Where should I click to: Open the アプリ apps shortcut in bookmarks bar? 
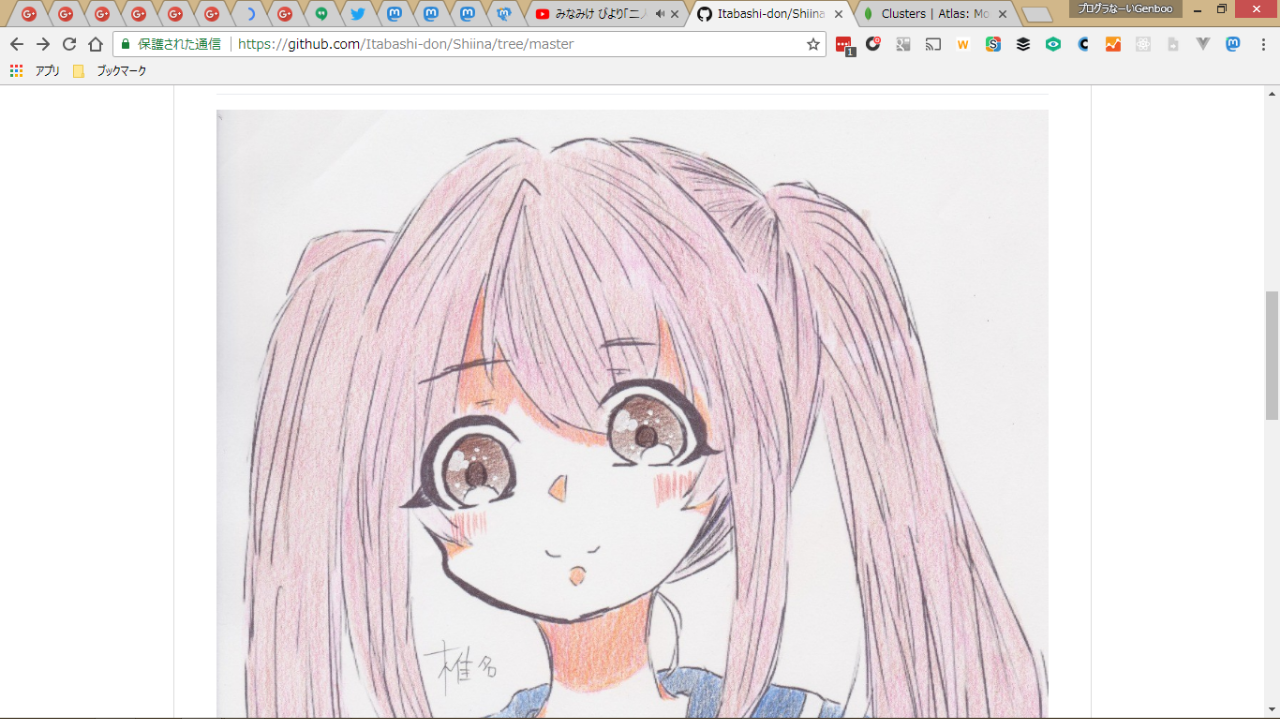[x=35, y=71]
